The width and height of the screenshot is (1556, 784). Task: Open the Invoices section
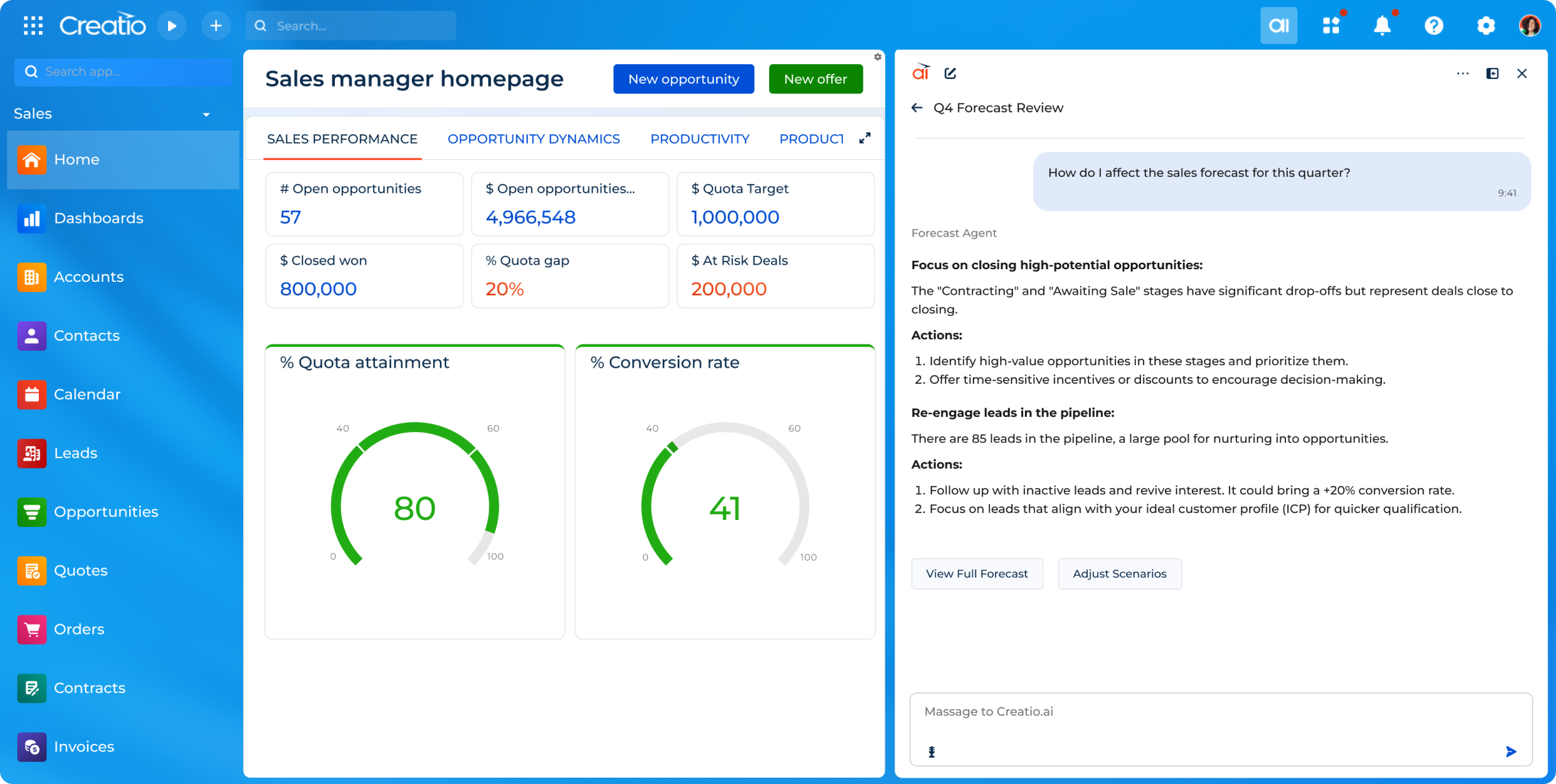[x=83, y=746]
